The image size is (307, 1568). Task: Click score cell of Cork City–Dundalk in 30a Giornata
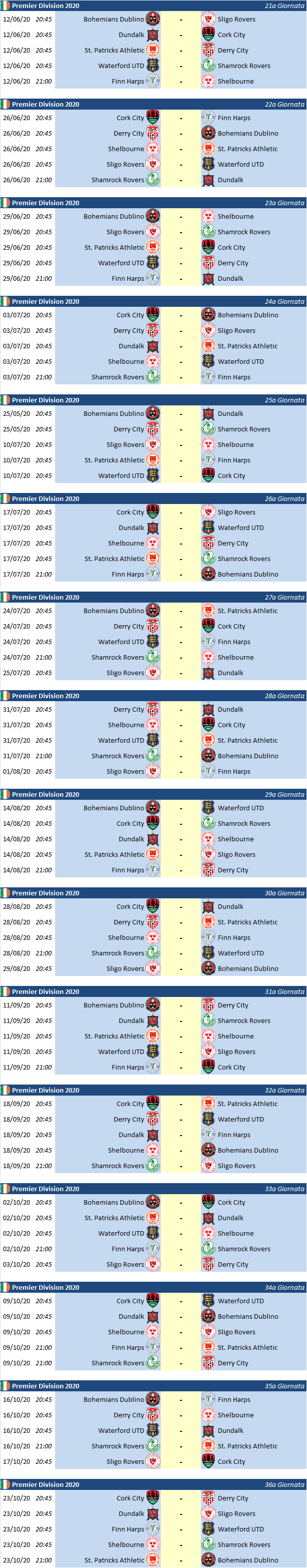181,907
